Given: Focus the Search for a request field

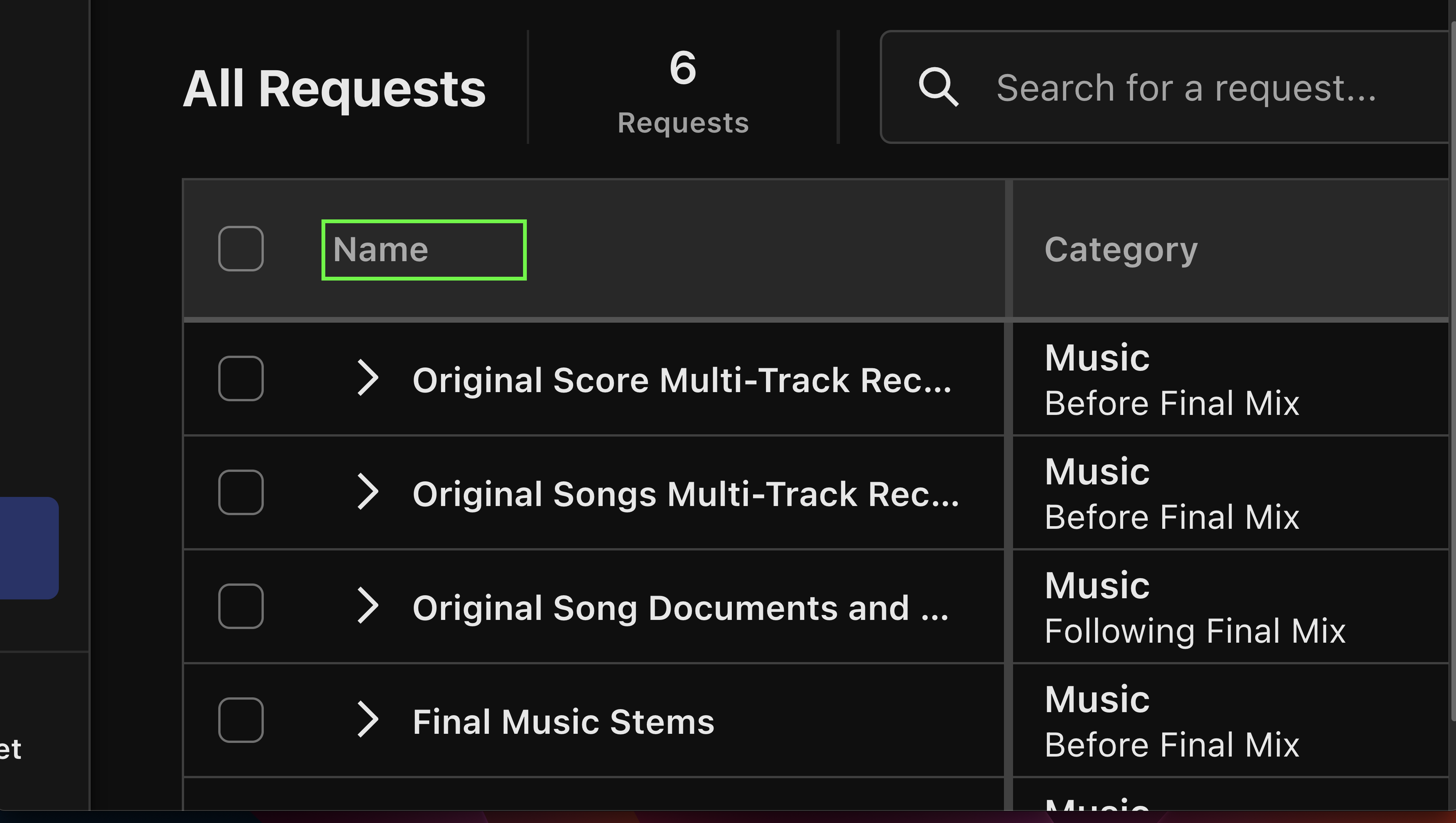Looking at the screenshot, I should tap(1168, 87).
